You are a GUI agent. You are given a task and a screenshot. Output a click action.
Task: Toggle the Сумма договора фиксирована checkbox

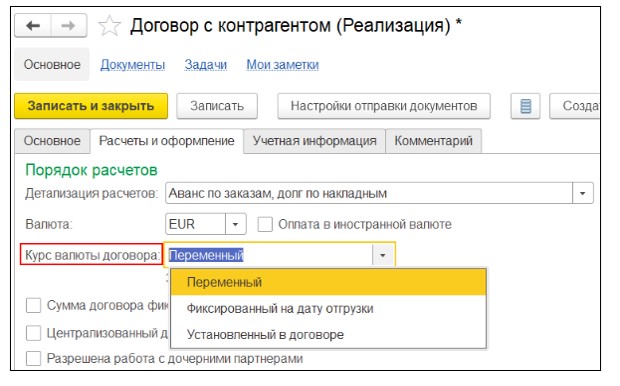[33, 305]
